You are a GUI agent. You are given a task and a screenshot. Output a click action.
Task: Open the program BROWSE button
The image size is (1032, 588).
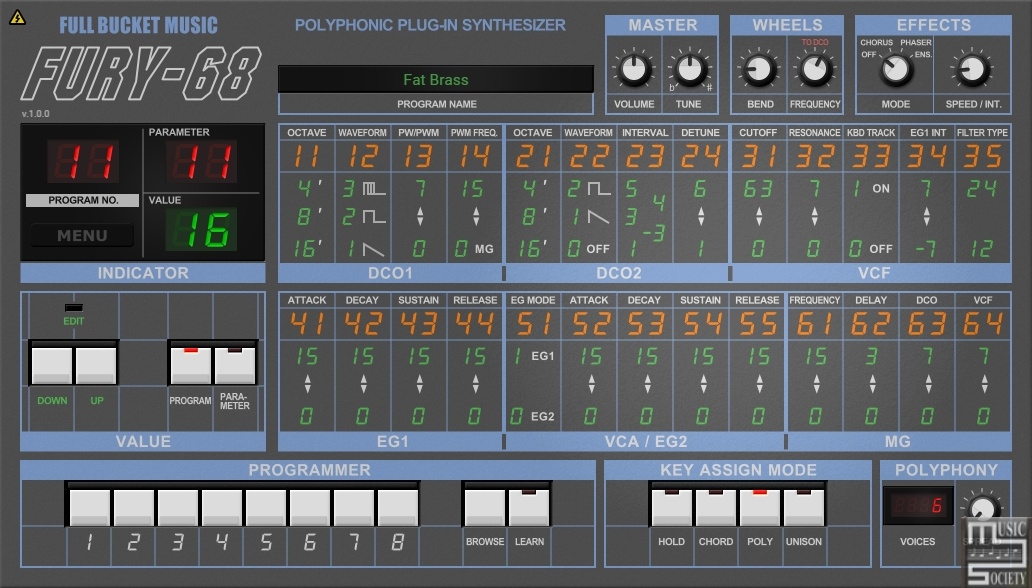tap(485, 507)
